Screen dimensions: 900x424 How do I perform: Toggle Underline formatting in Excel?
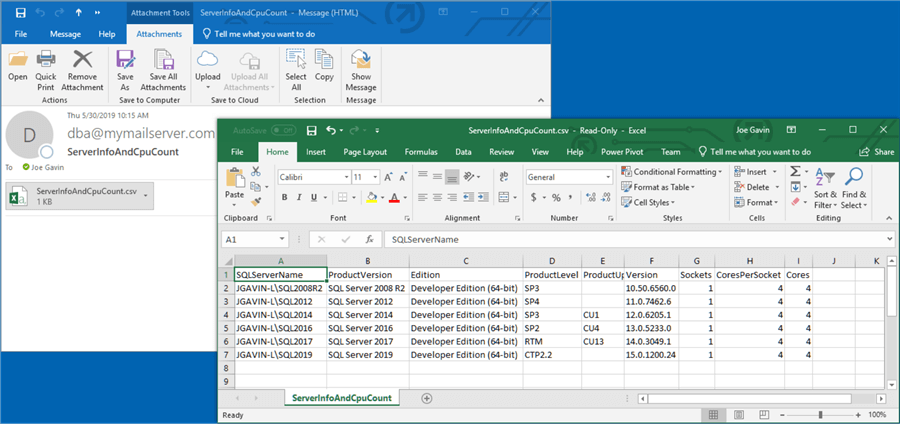[314, 197]
